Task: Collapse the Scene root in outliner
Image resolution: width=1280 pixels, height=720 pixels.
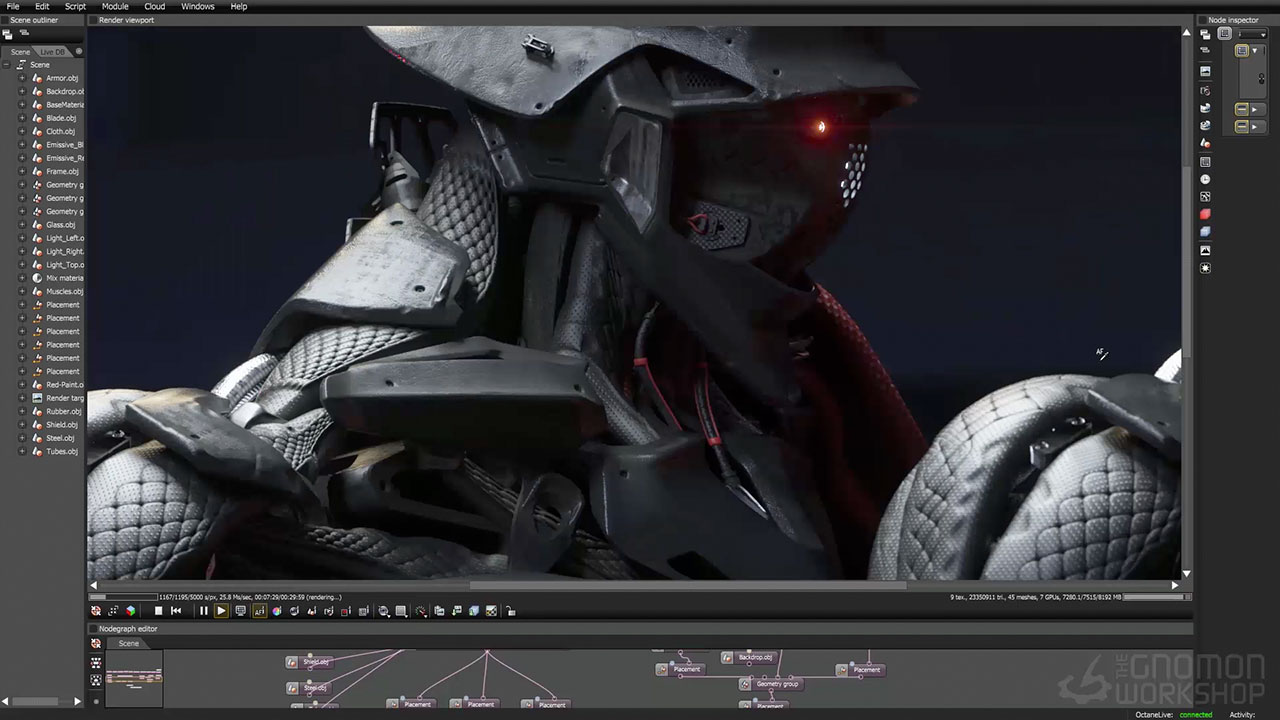Action: (7, 65)
